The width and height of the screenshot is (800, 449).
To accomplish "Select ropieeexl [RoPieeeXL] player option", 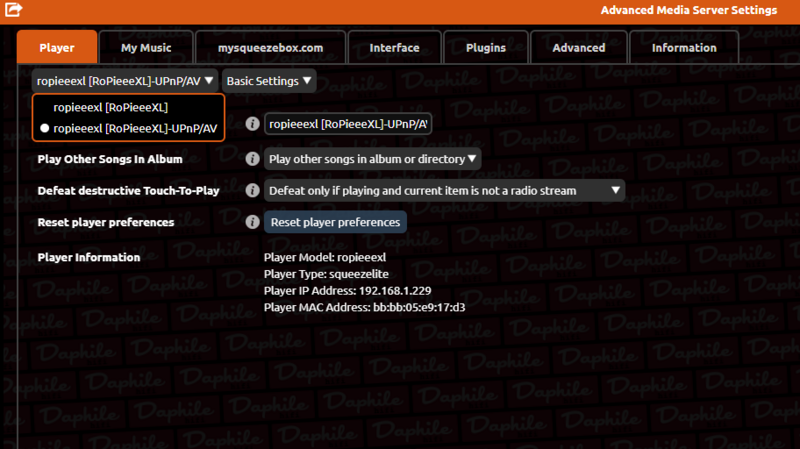I will pyautogui.click(x=111, y=107).
